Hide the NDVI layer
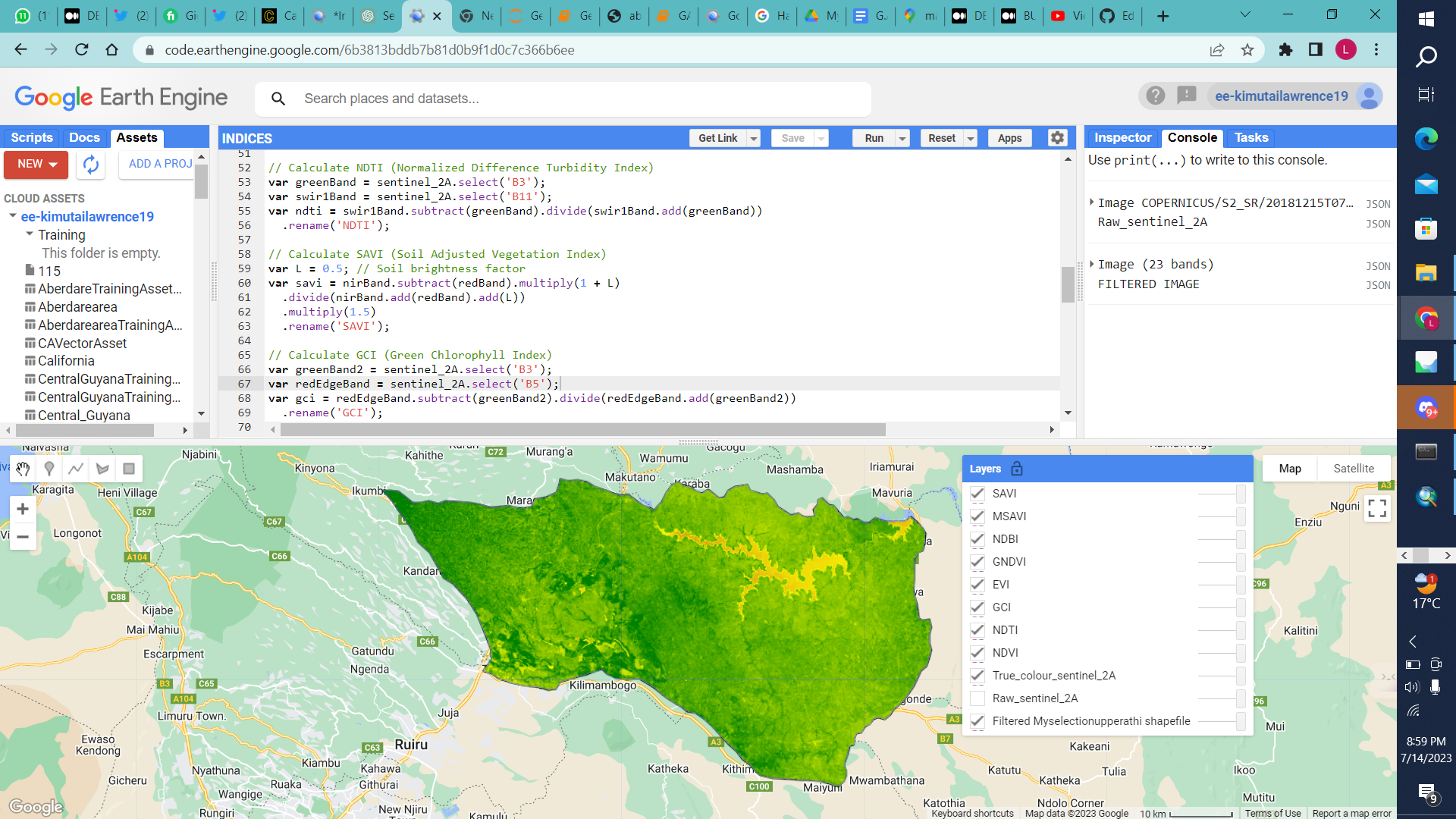 977,653
